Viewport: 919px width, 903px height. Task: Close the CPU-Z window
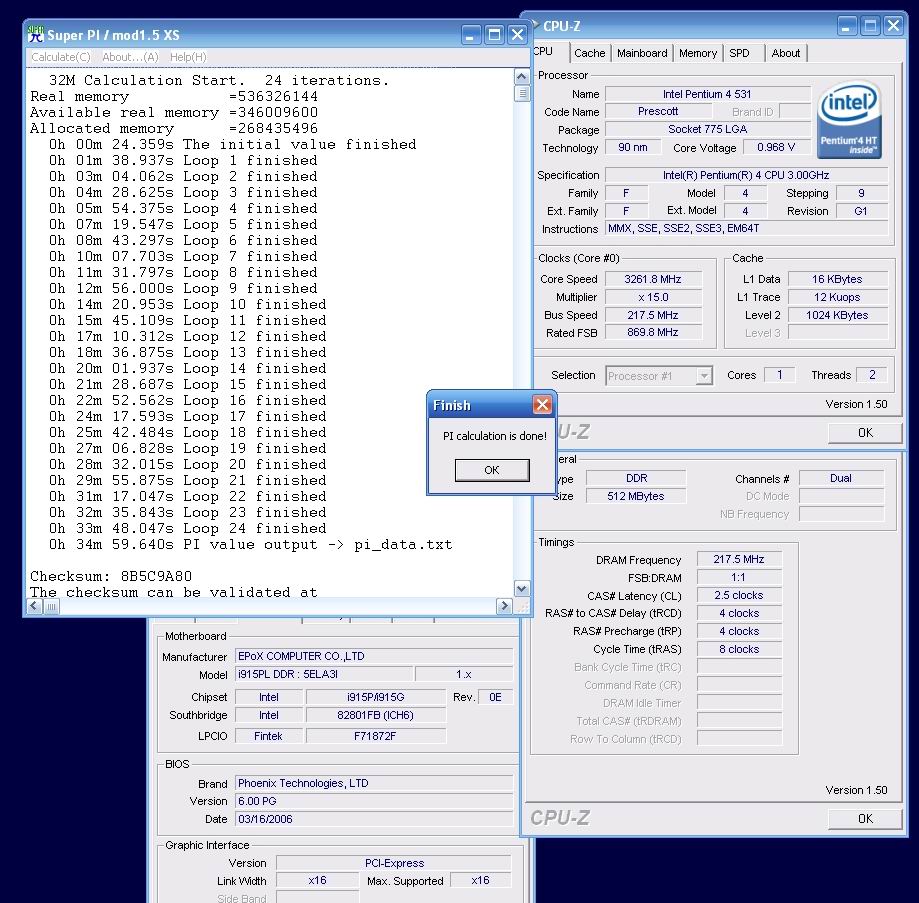893,26
